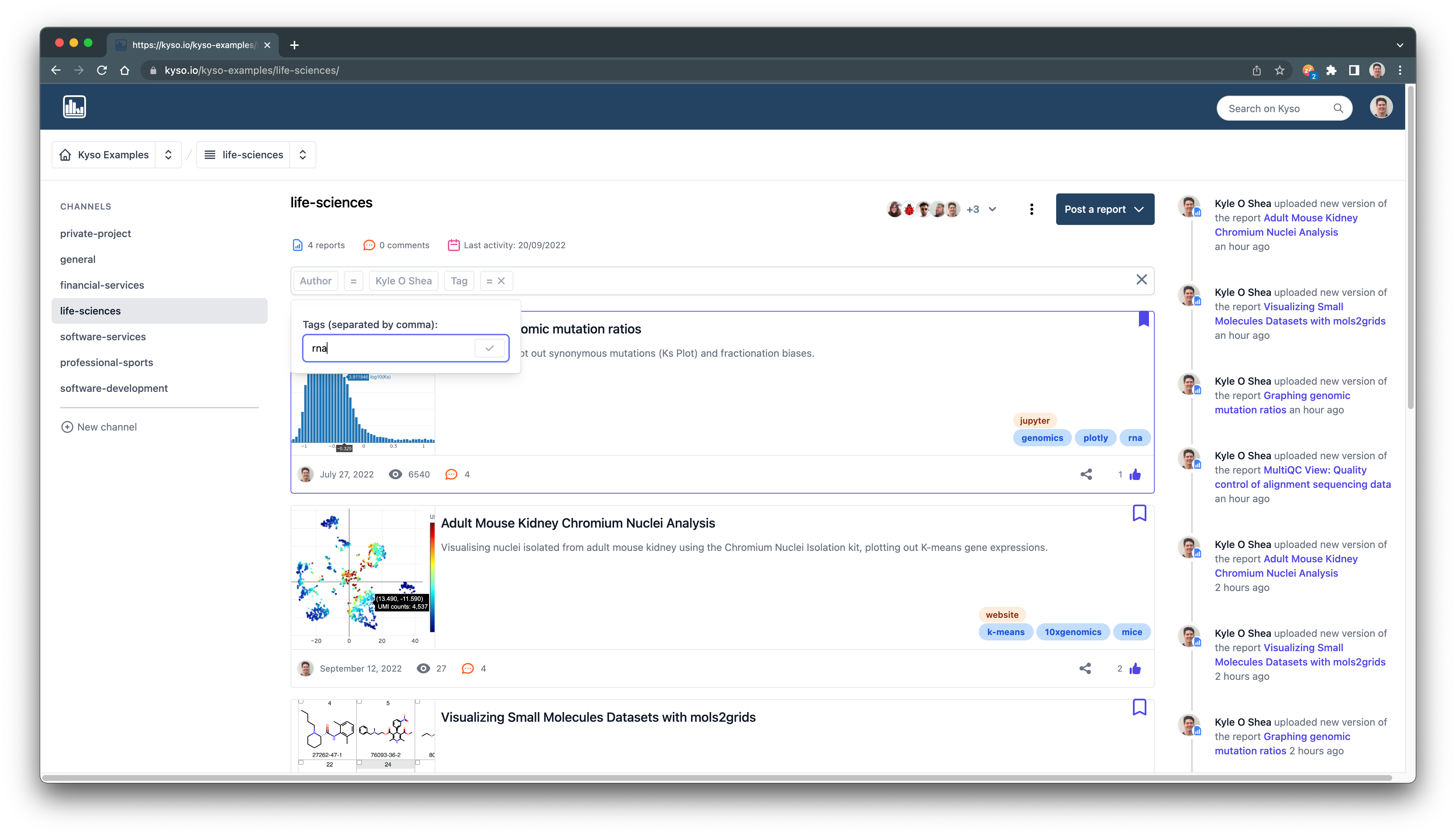Open the Kyle O Shea filter value

pos(404,281)
